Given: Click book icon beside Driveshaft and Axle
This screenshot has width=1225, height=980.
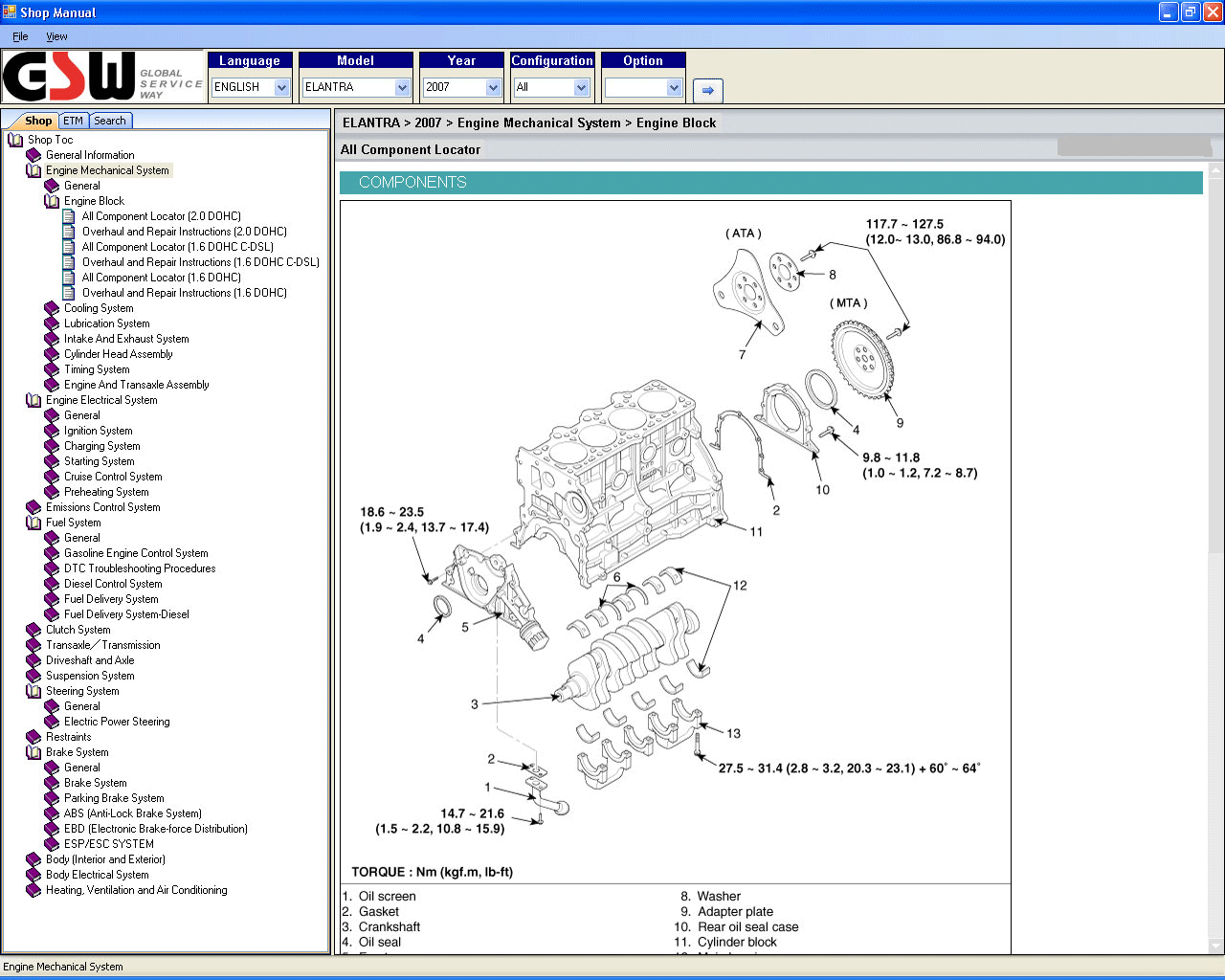Looking at the screenshot, I should [x=33, y=660].
